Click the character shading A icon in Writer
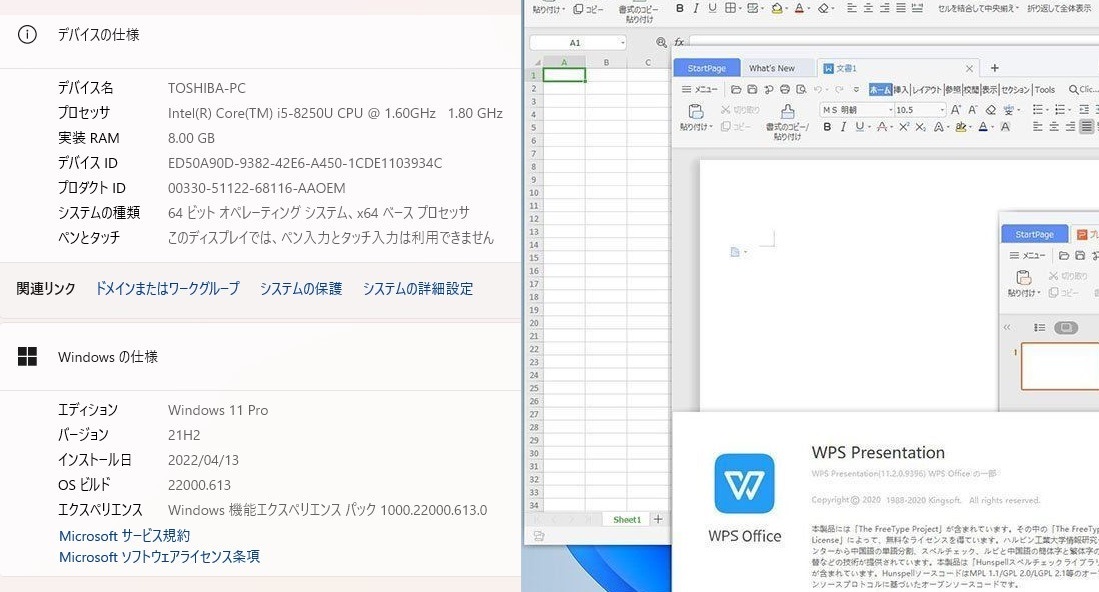Screen dimensions: 1099x592 [1005, 127]
